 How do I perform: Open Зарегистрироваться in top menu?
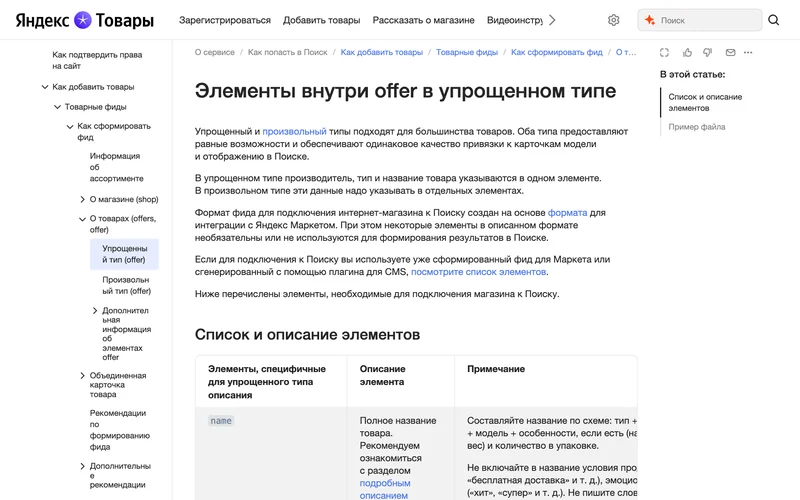tap(224, 20)
